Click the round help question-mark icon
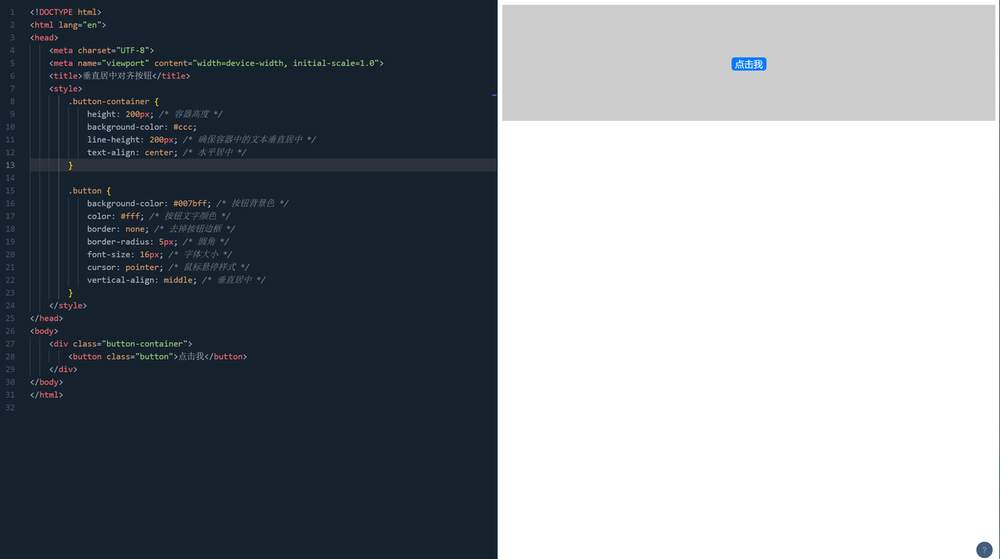The image size is (1000, 559). coord(984,549)
